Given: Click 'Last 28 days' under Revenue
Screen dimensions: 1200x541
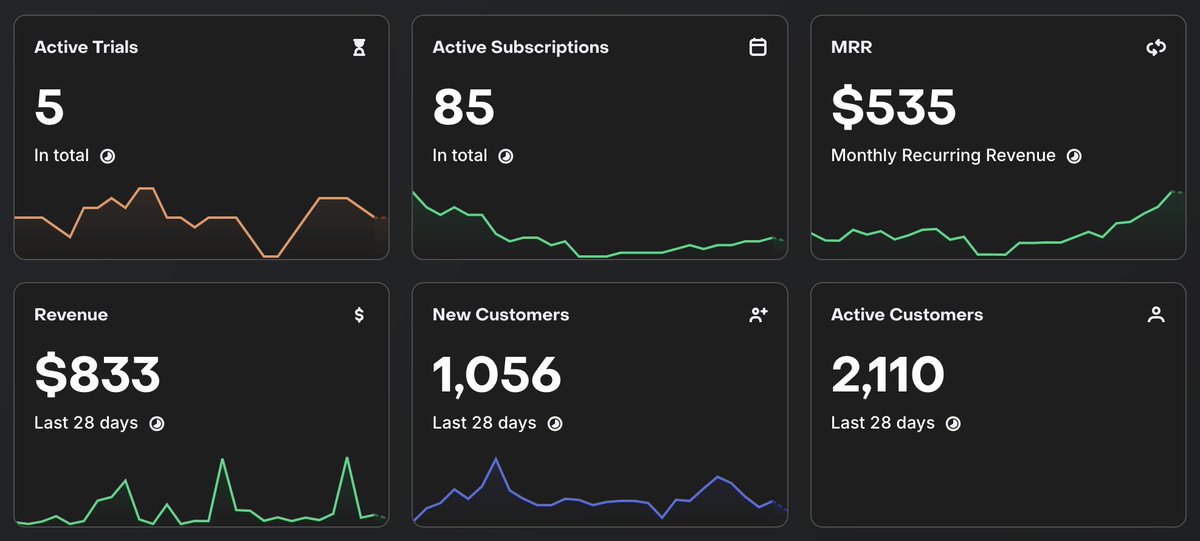Looking at the screenshot, I should (x=86, y=423).
